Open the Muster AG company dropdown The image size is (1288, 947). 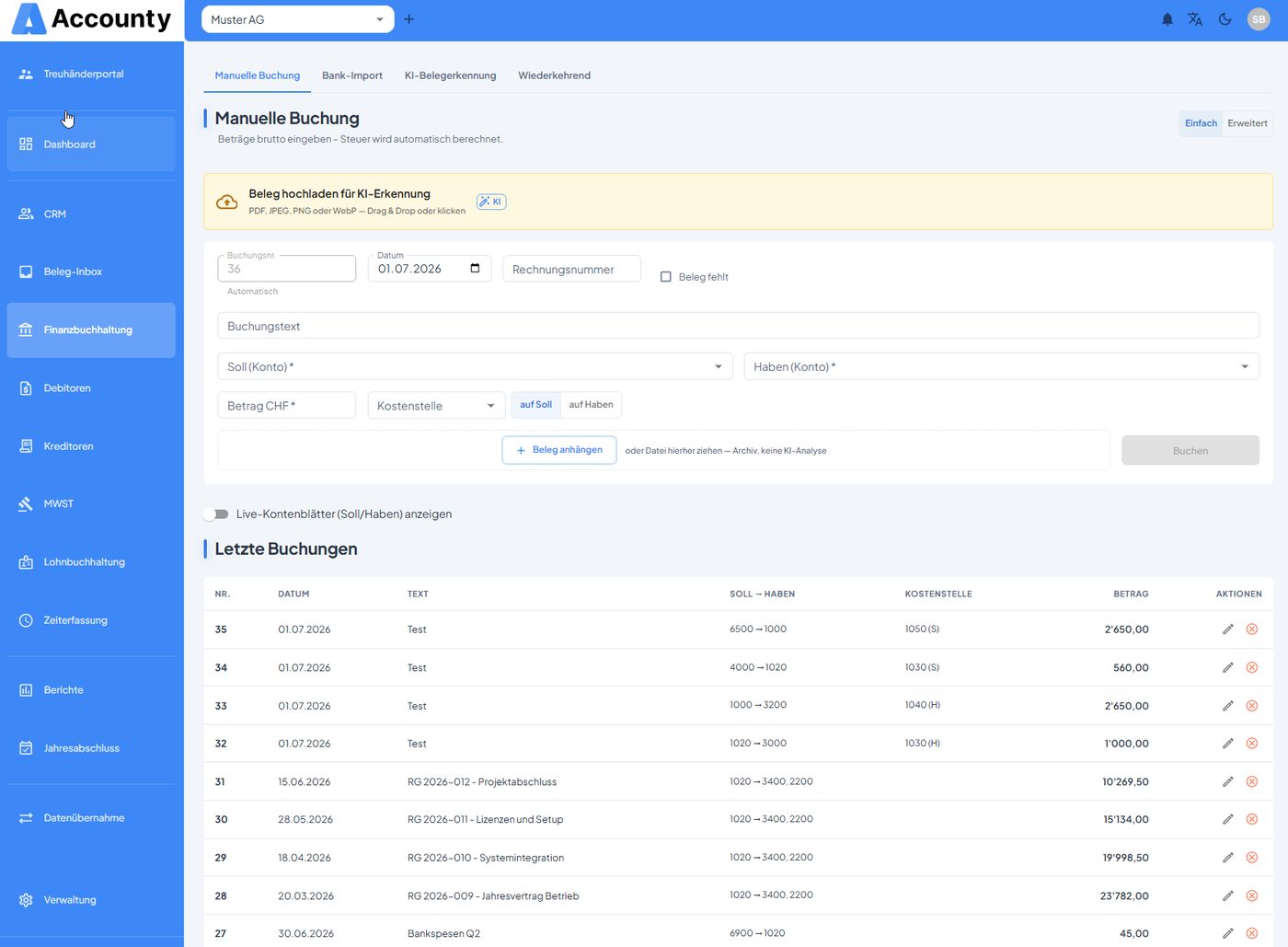click(298, 19)
